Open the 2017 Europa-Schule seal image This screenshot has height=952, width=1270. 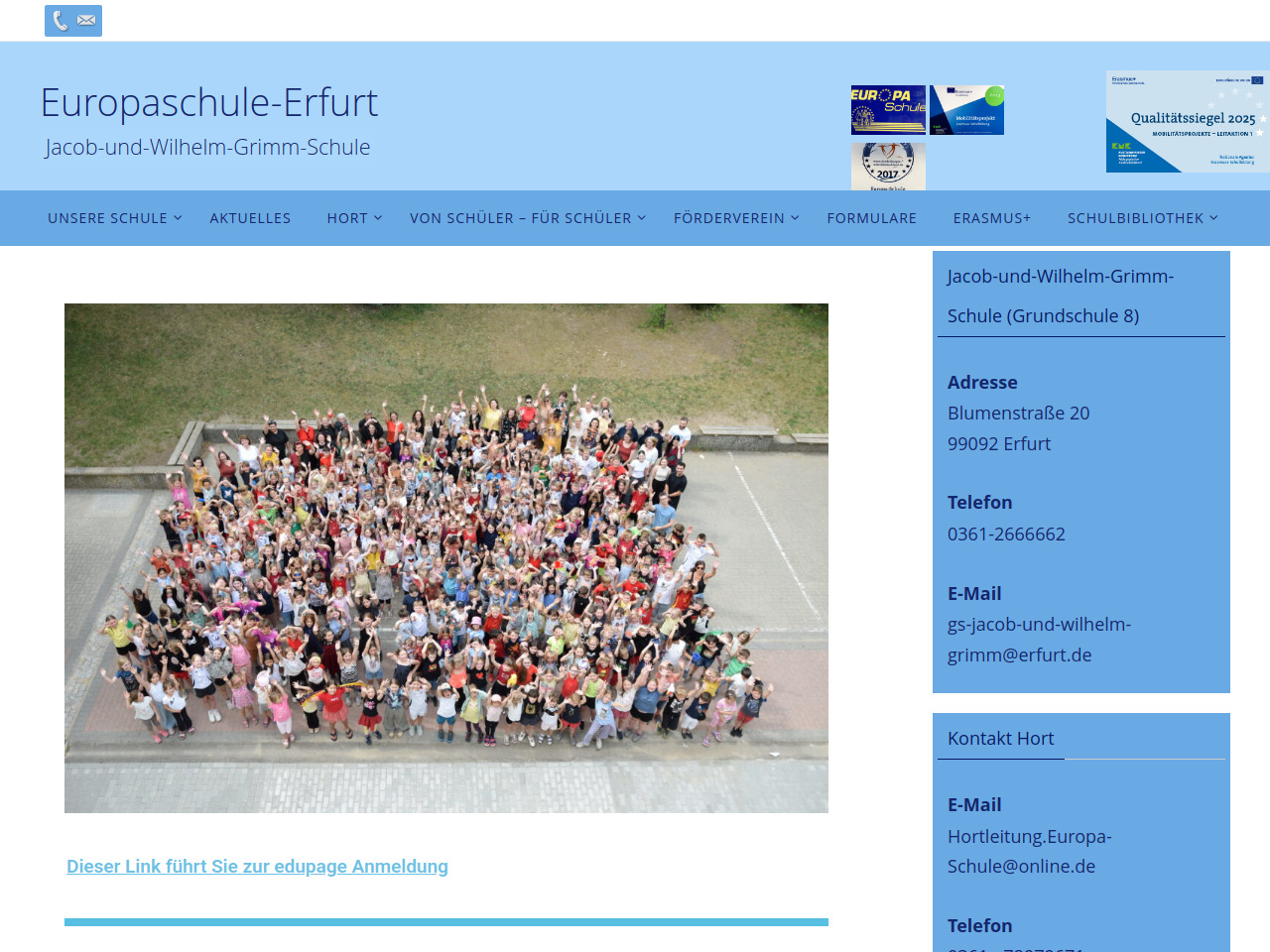click(888, 166)
